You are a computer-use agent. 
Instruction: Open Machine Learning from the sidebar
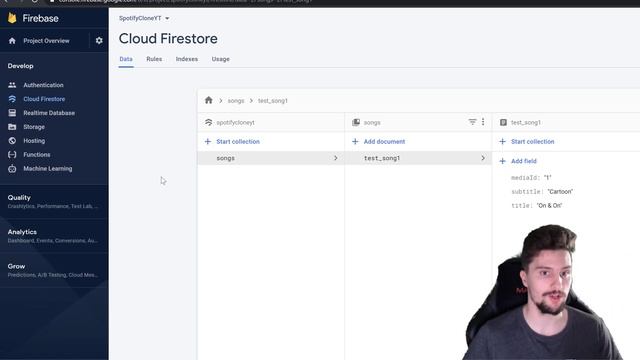(47, 169)
